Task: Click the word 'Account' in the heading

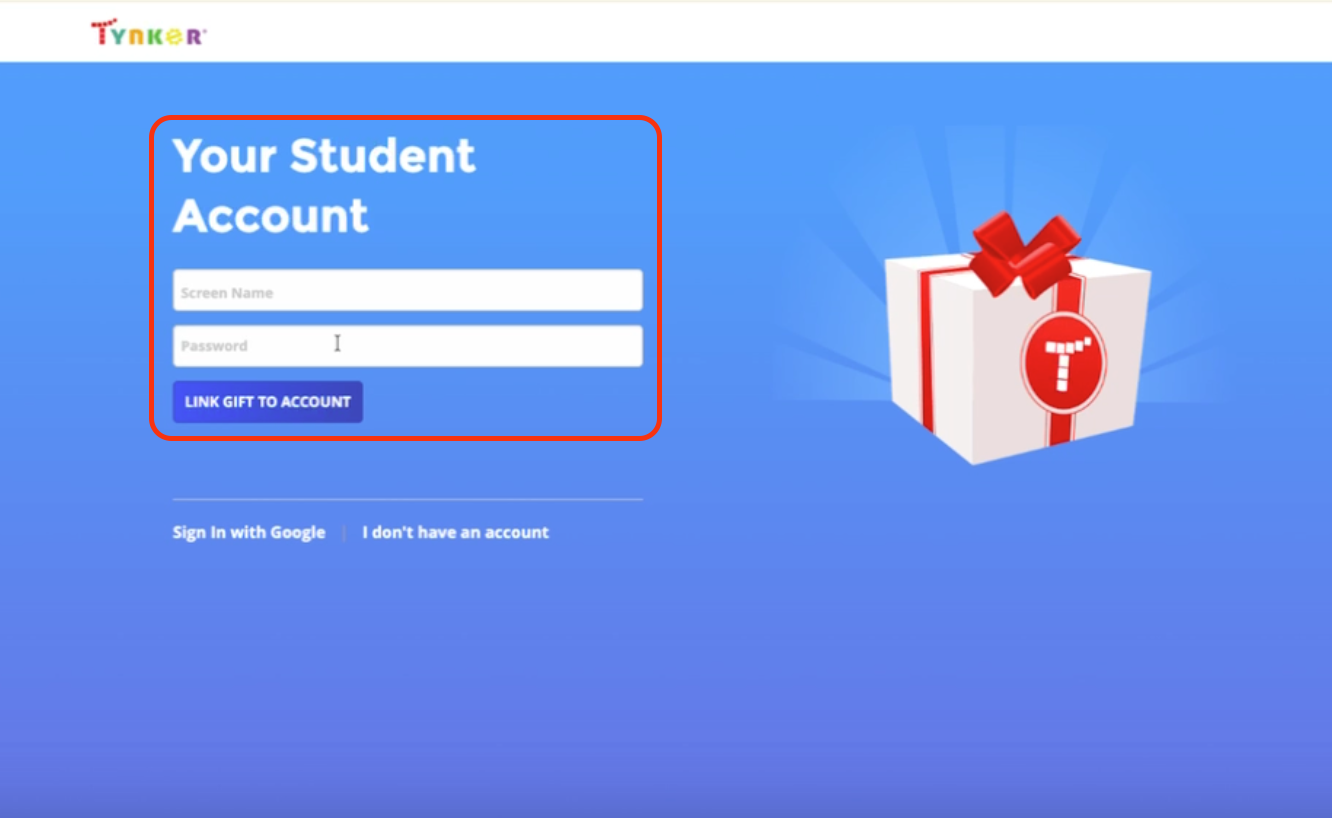Action: [x=271, y=216]
